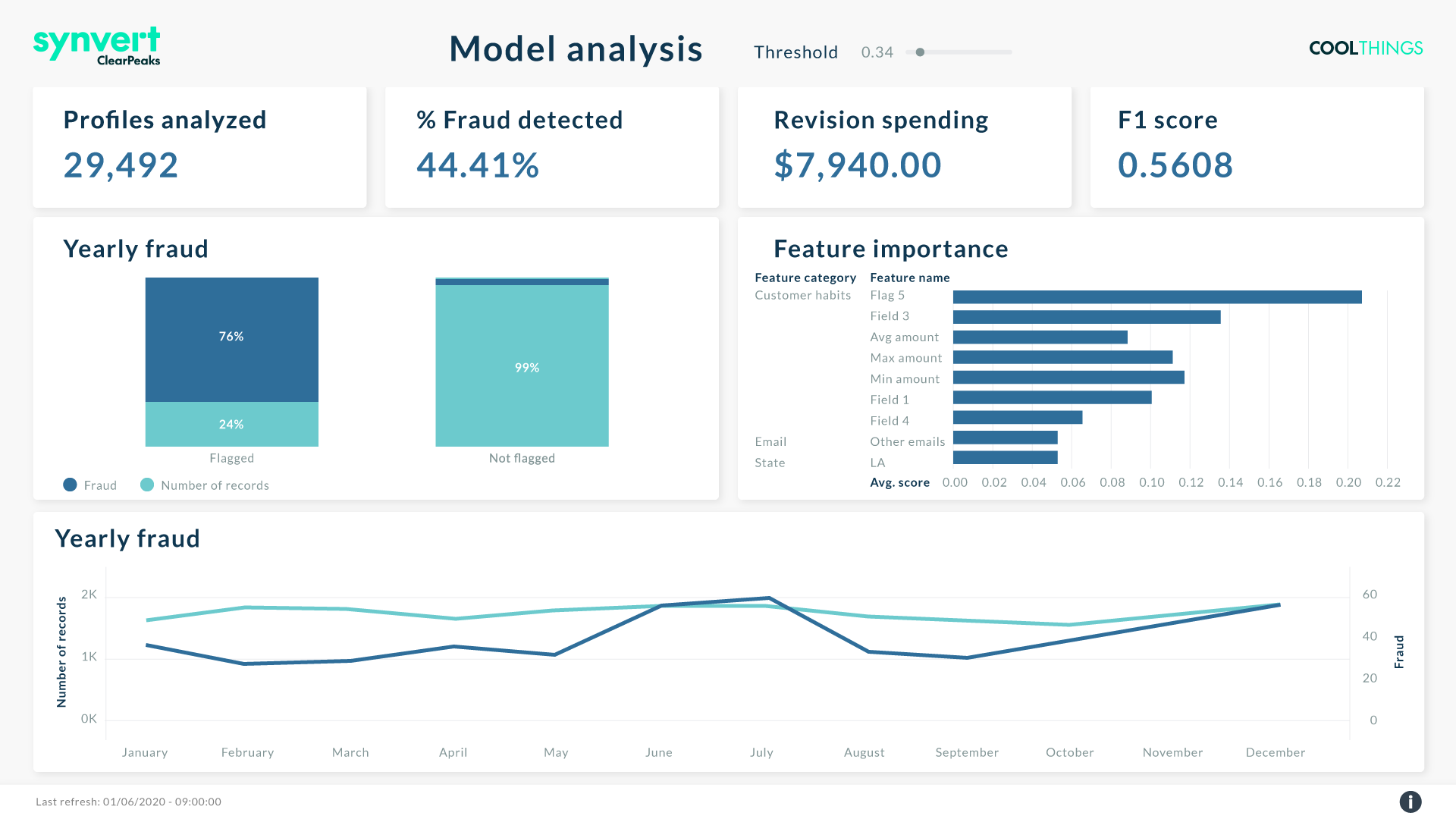1456x819 pixels.
Task: Select the Other emails feature bar
Action: pos(1006,438)
